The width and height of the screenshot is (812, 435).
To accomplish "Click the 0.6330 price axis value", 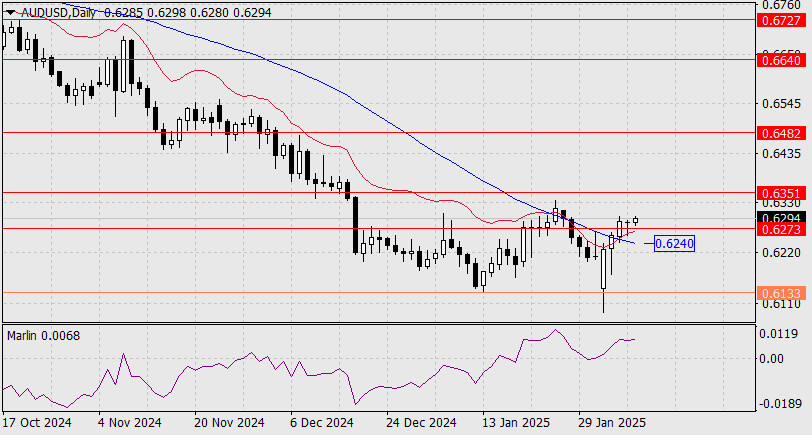I will click(x=781, y=205).
